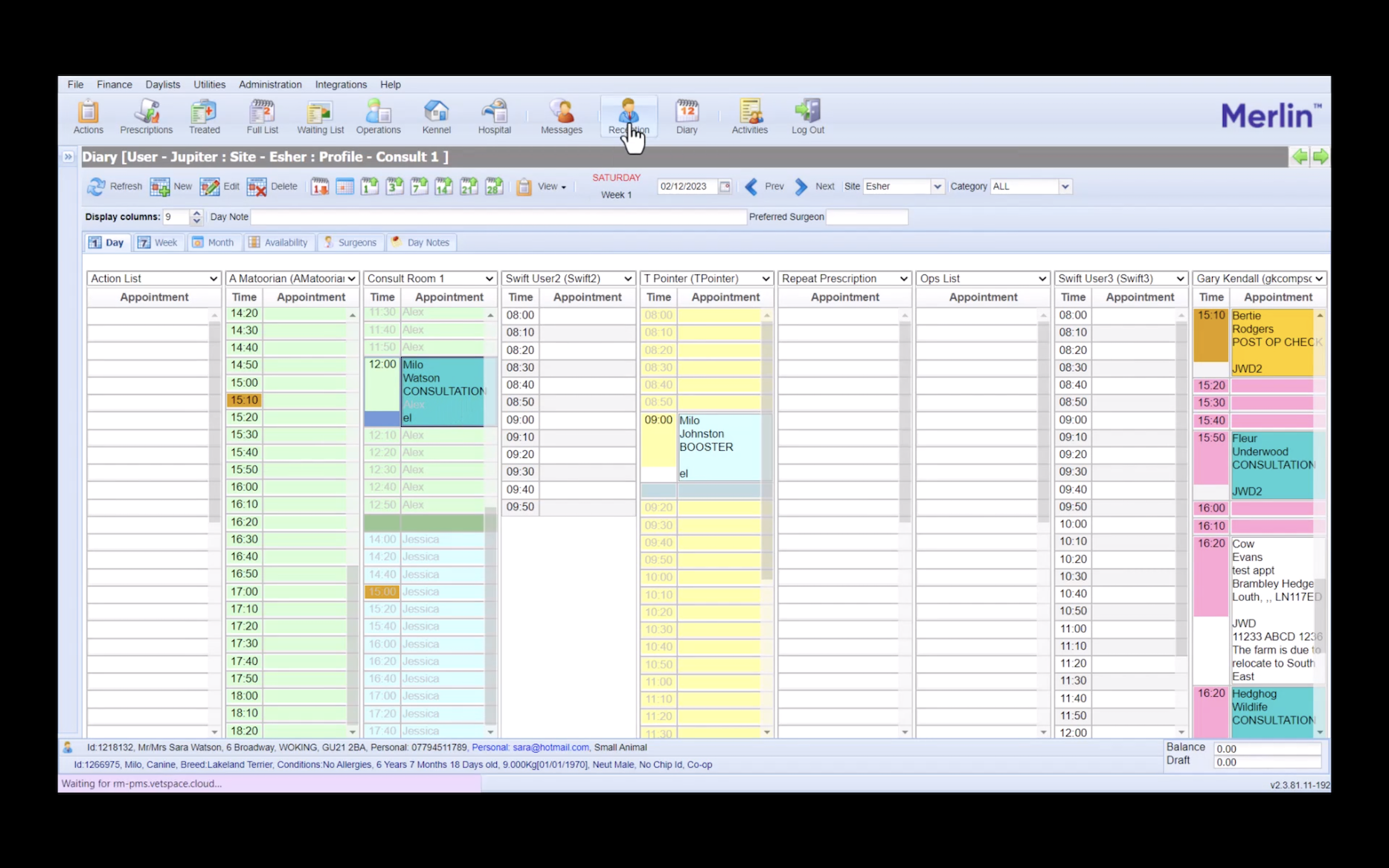Jump forward 28 days icon
Image resolution: width=1389 pixels, height=868 pixels.
click(494, 187)
